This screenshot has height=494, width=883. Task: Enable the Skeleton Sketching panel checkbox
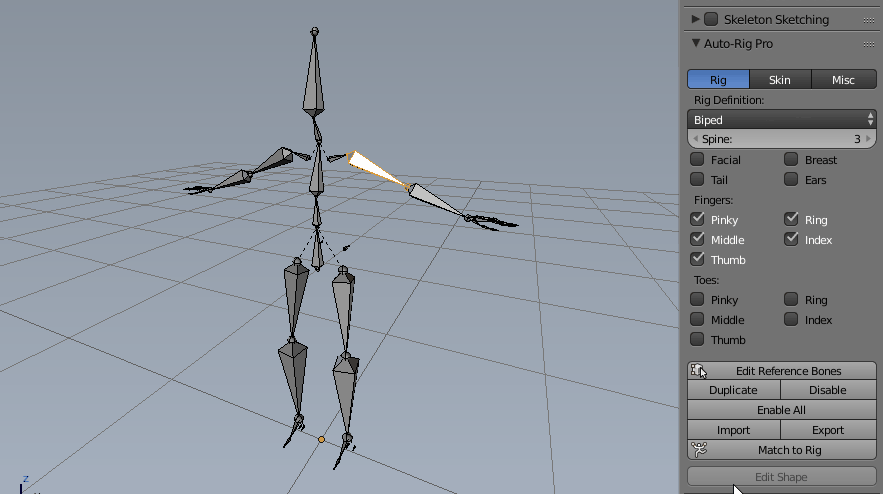pyautogui.click(x=711, y=19)
